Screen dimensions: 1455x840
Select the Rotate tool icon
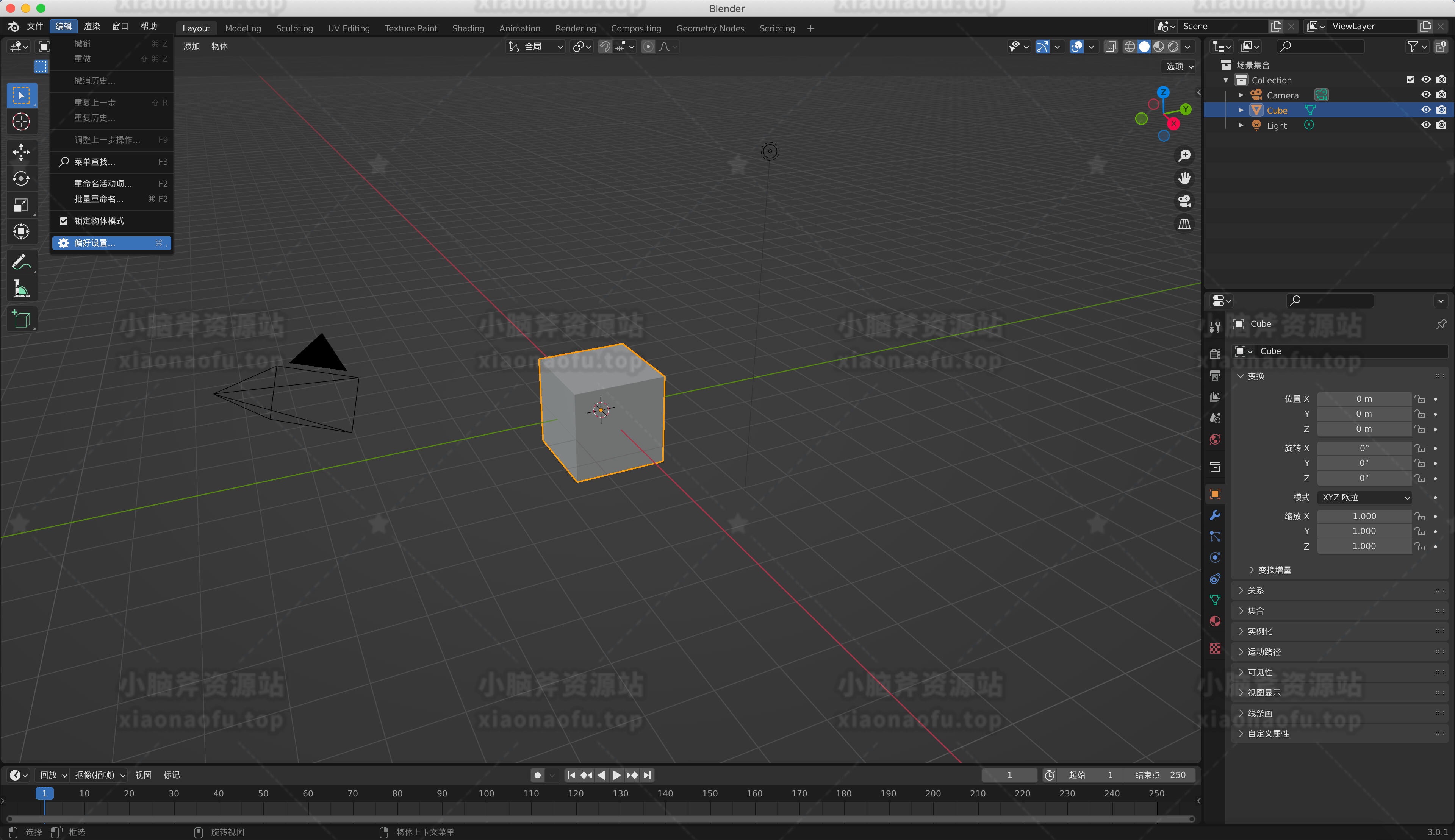[x=21, y=178]
